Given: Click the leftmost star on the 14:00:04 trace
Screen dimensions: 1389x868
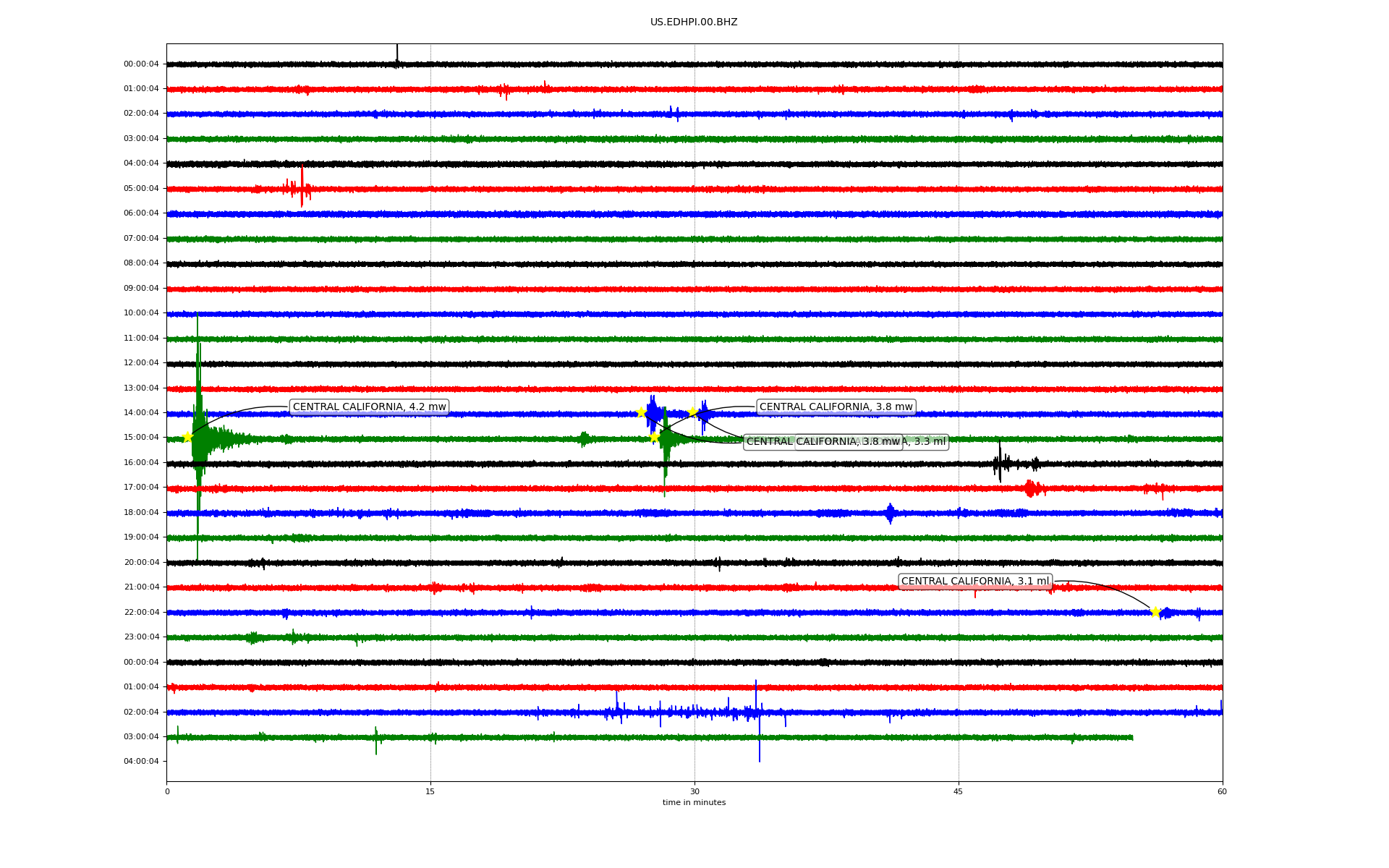Looking at the screenshot, I should click(x=641, y=412).
